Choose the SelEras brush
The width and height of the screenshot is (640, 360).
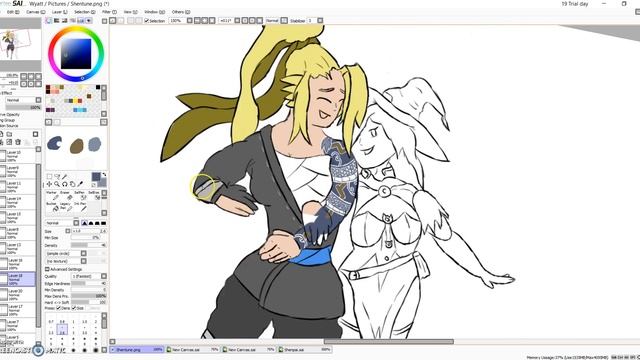(94, 195)
